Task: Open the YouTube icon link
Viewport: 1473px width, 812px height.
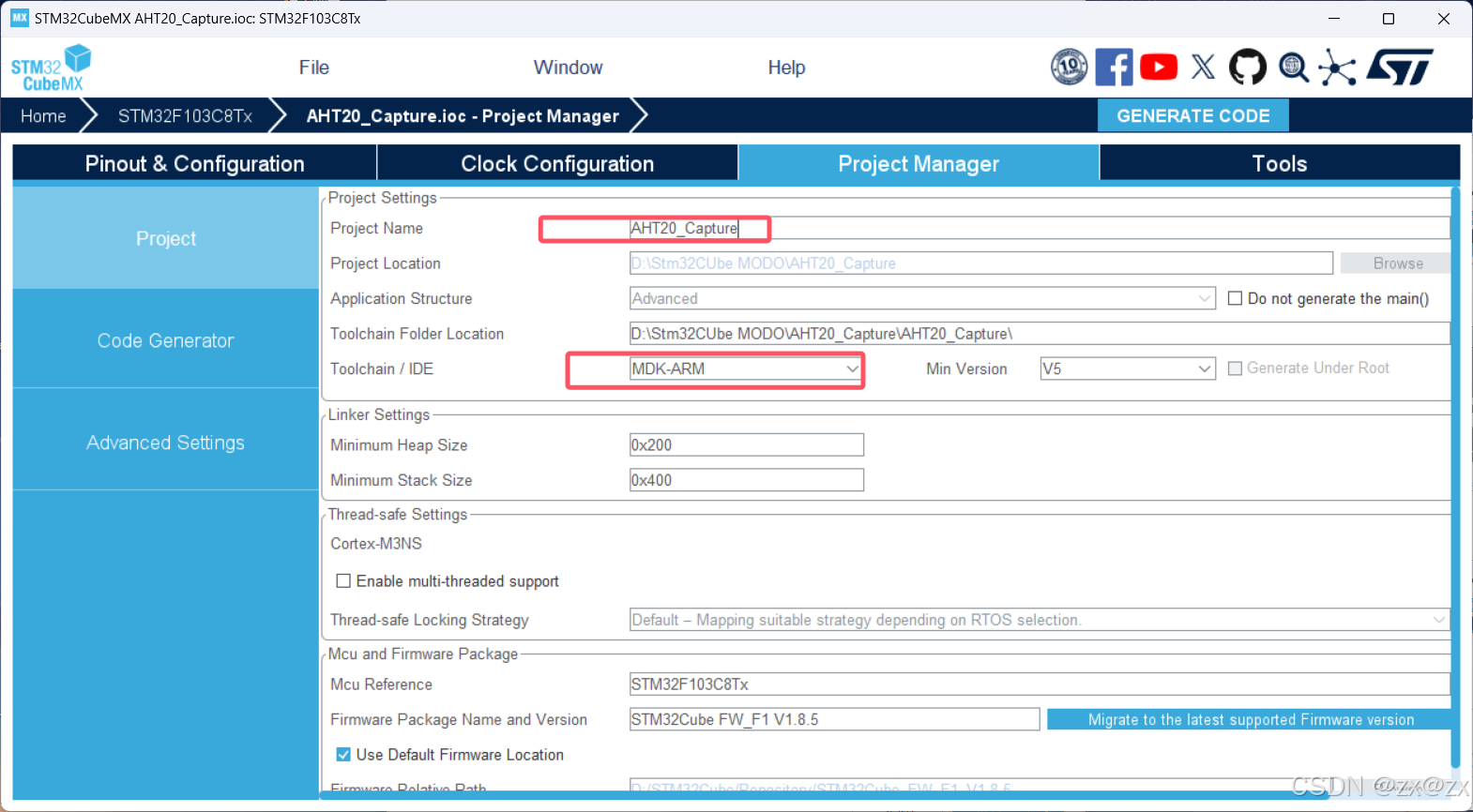Action: [1159, 67]
